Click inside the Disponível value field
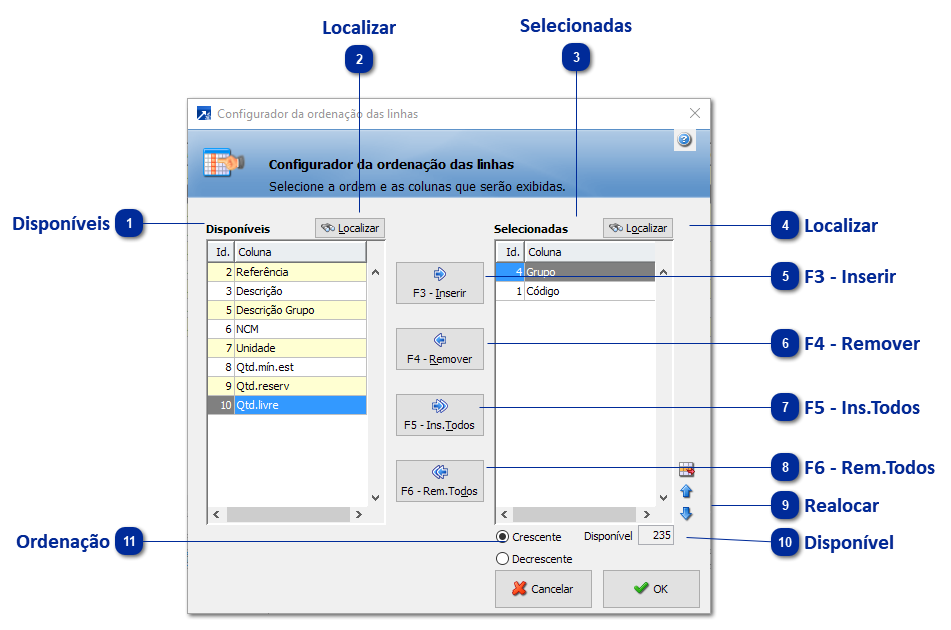Viewport: 951px width, 630px height. click(656, 535)
